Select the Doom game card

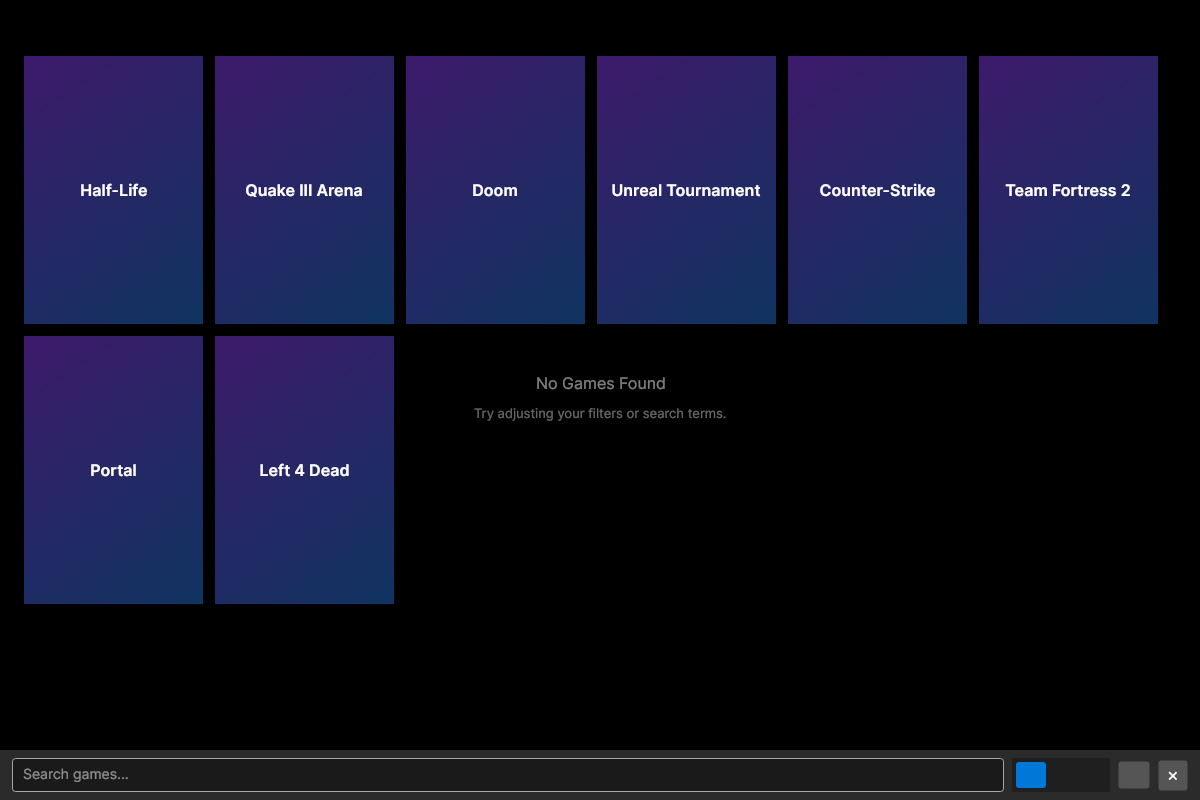point(495,190)
